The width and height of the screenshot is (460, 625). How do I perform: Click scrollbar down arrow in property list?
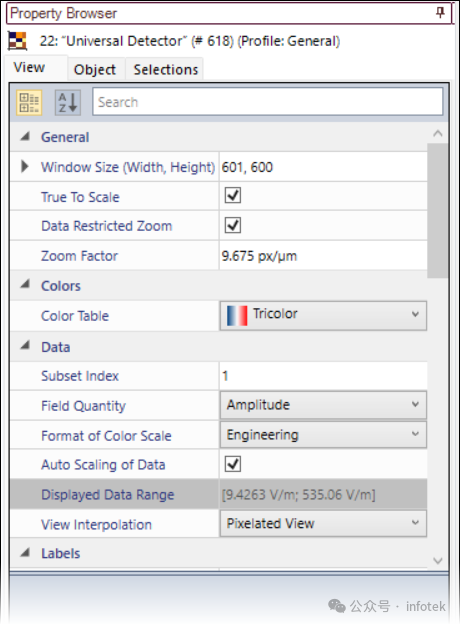pos(438,561)
